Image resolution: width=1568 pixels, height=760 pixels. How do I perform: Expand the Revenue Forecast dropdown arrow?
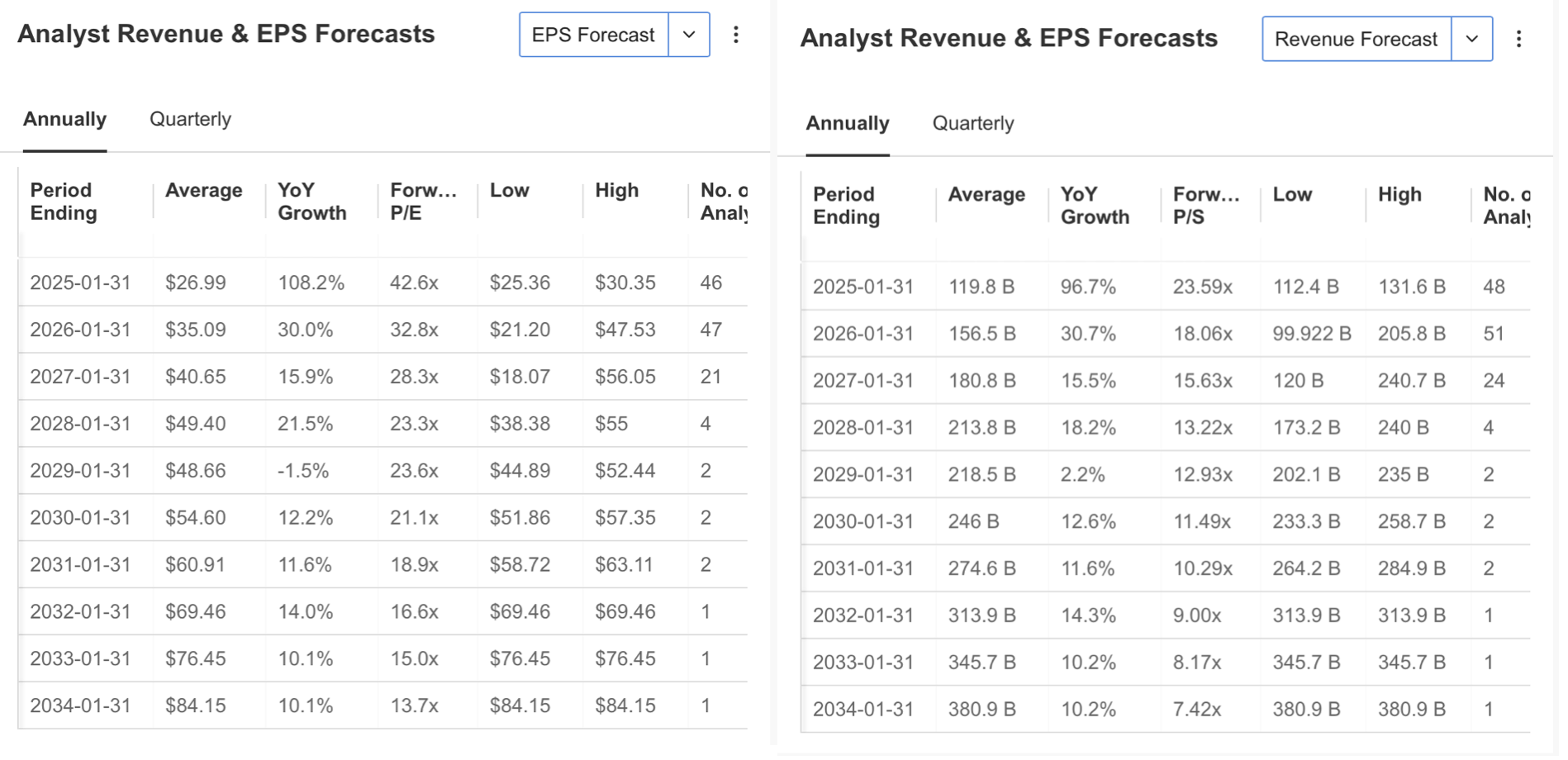(x=1472, y=39)
